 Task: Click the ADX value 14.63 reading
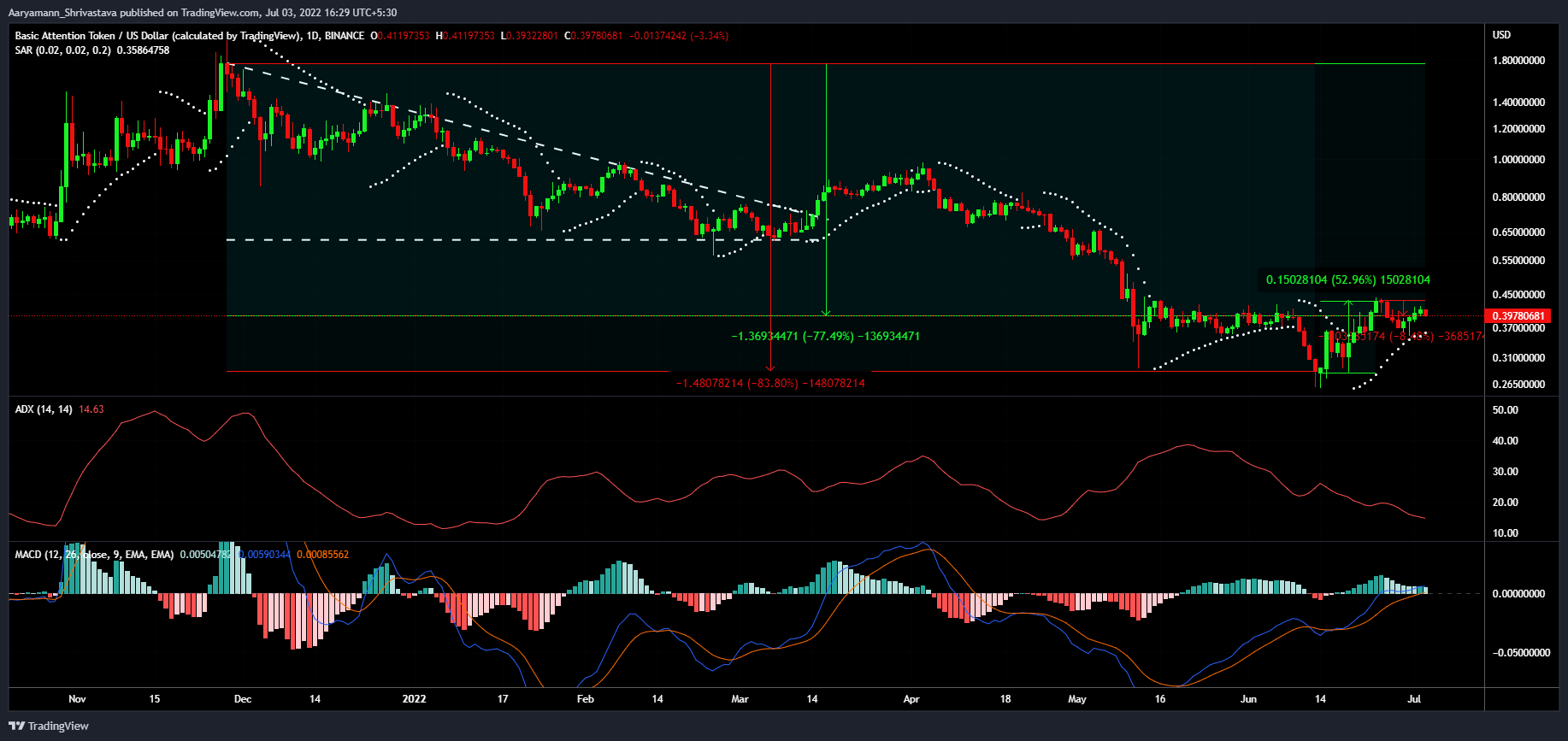[91, 409]
